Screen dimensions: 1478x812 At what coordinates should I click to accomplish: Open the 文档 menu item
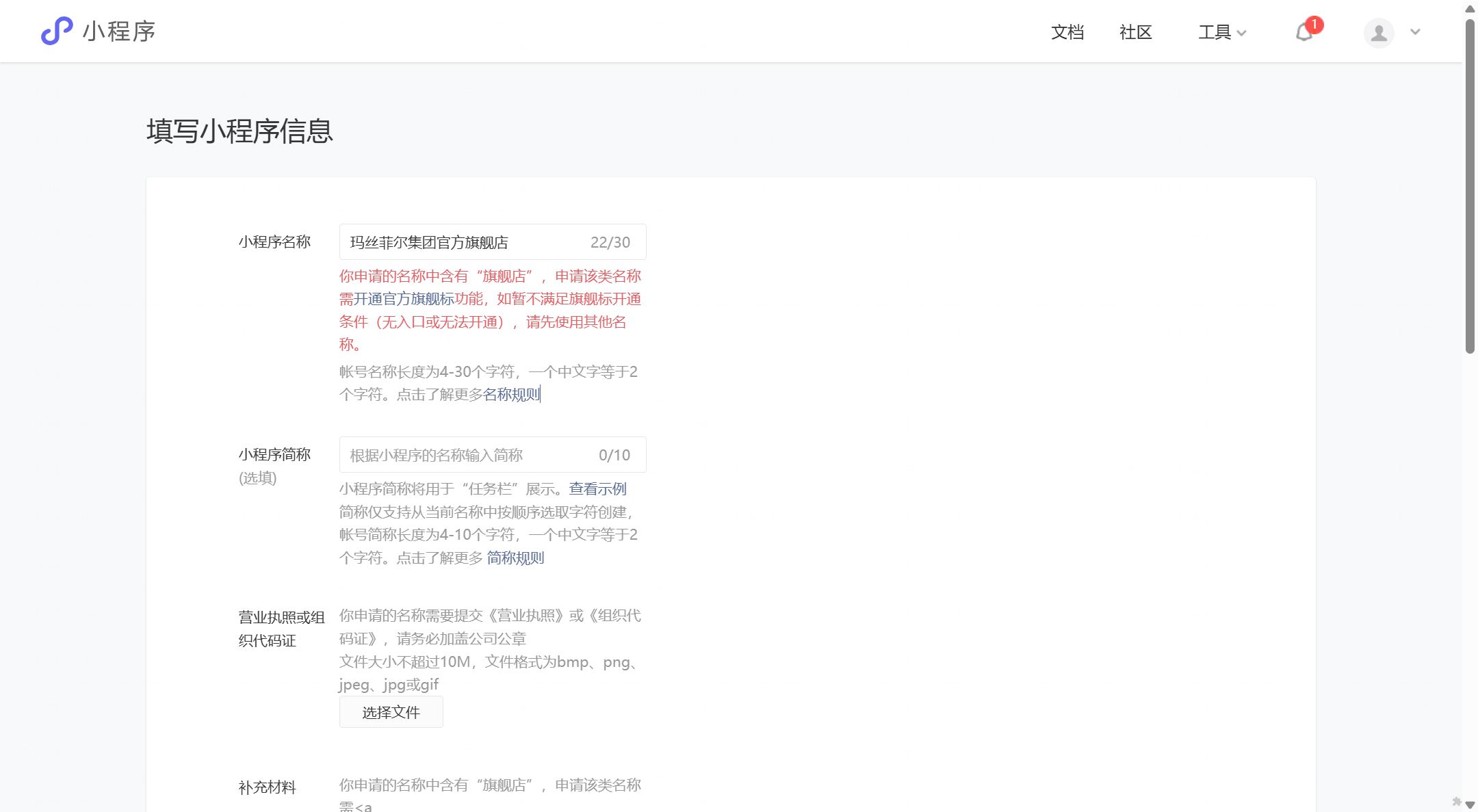(x=1067, y=32)
